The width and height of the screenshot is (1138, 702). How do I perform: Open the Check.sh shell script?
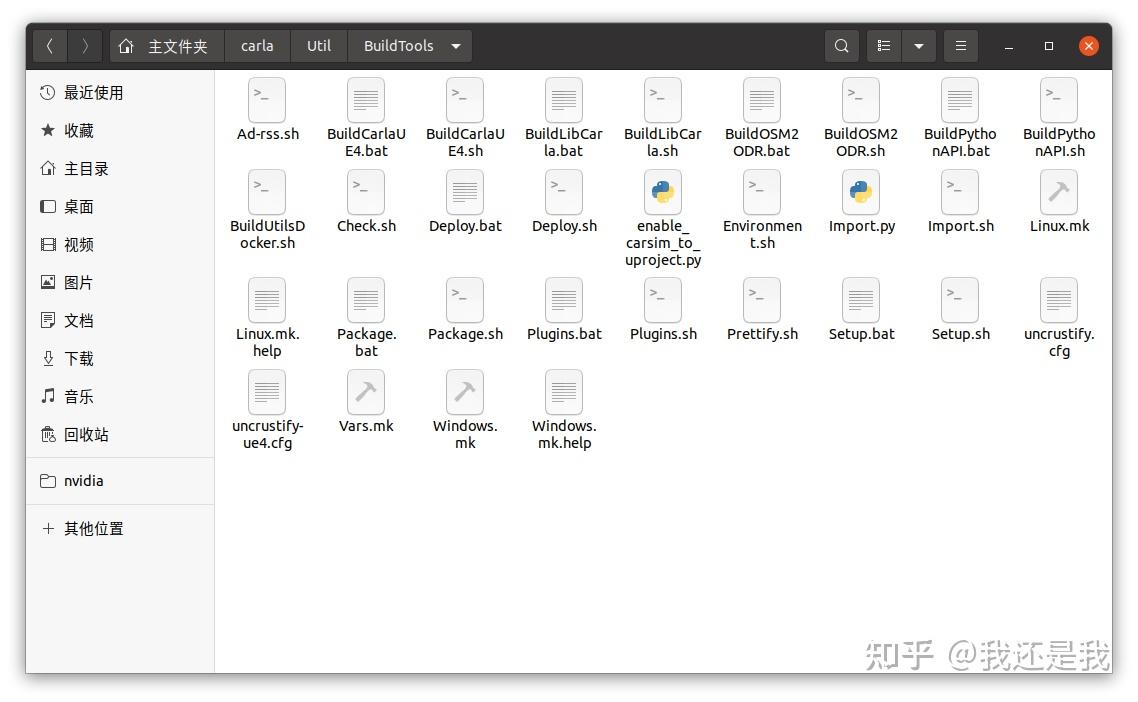coord(365,200)
